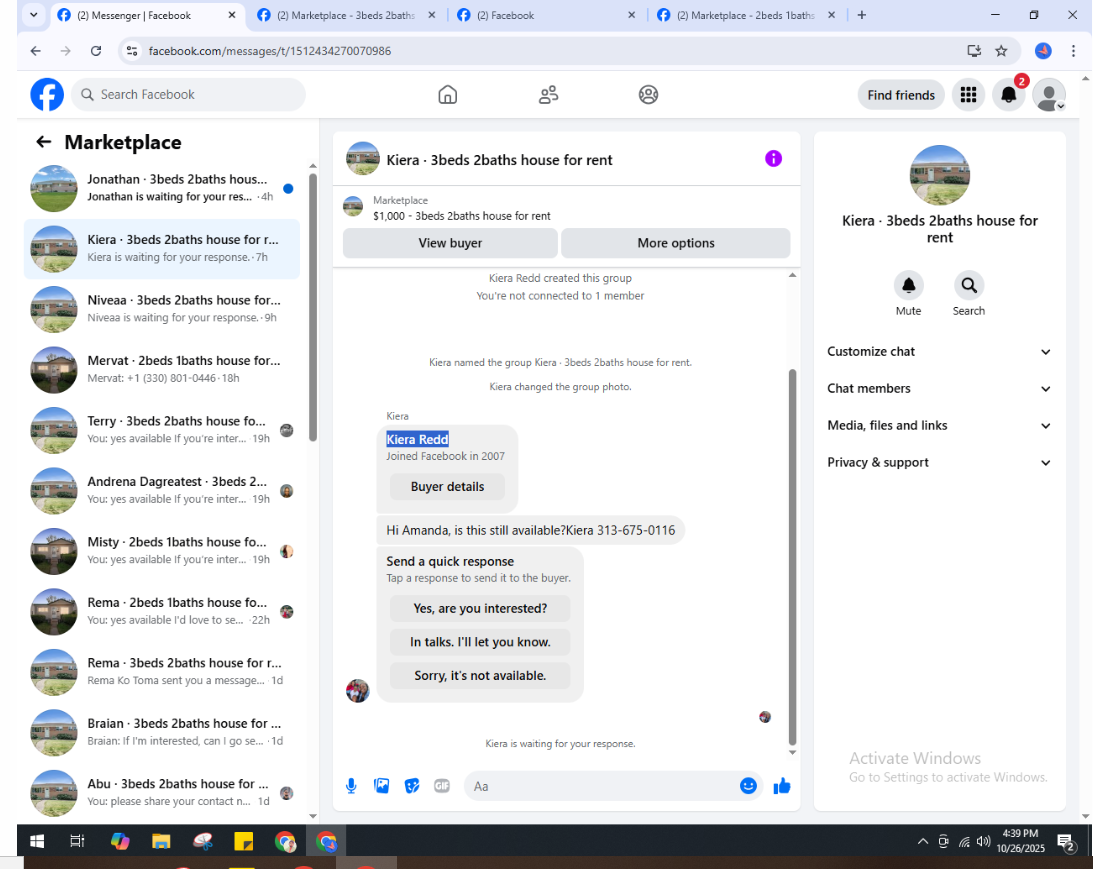Send the 'Yes, are you interested?' quick response
The height and width of the screenshot is (869, 1093).
coord(480,608)
